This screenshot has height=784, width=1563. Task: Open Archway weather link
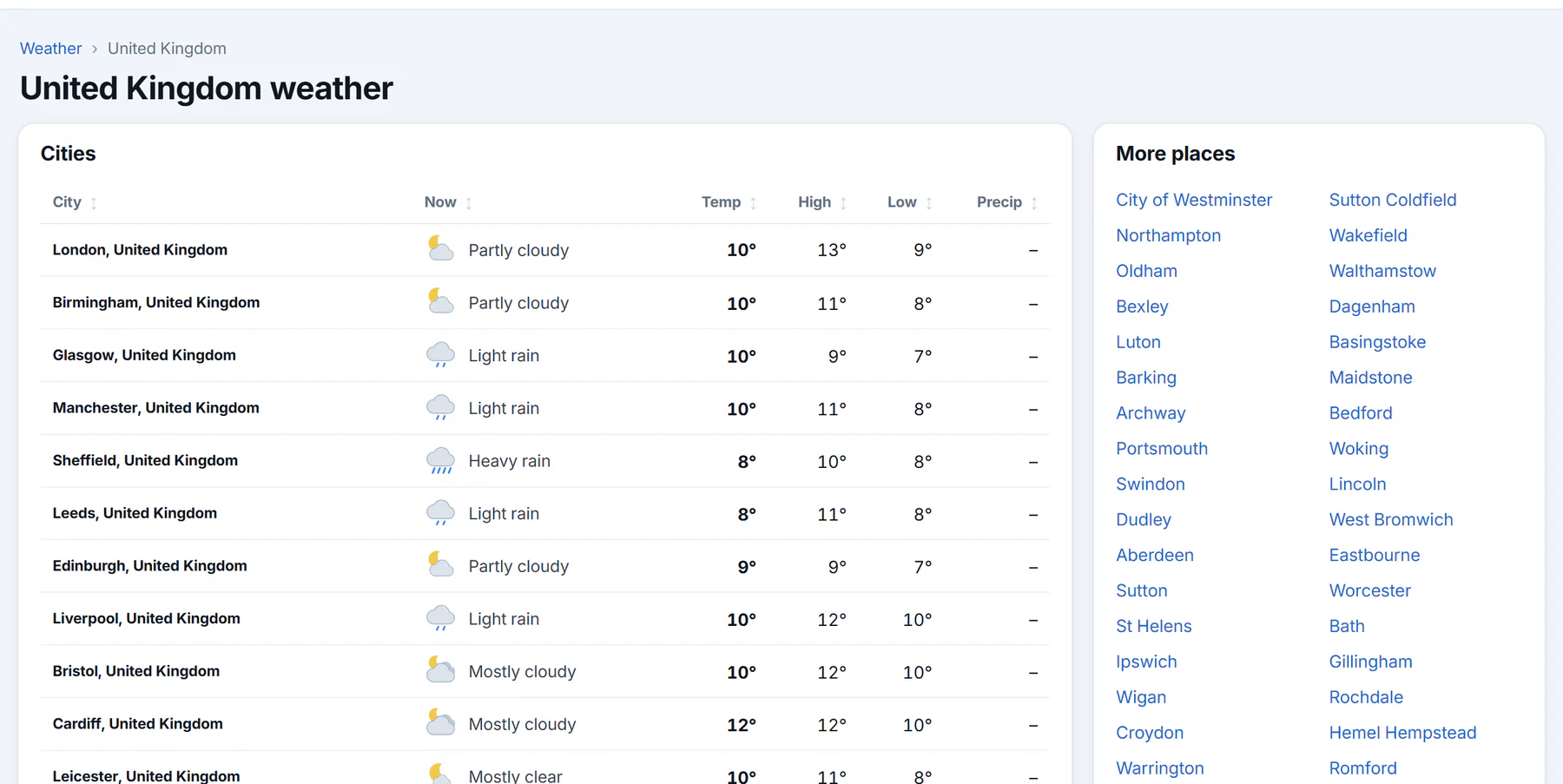(1151, 413)
